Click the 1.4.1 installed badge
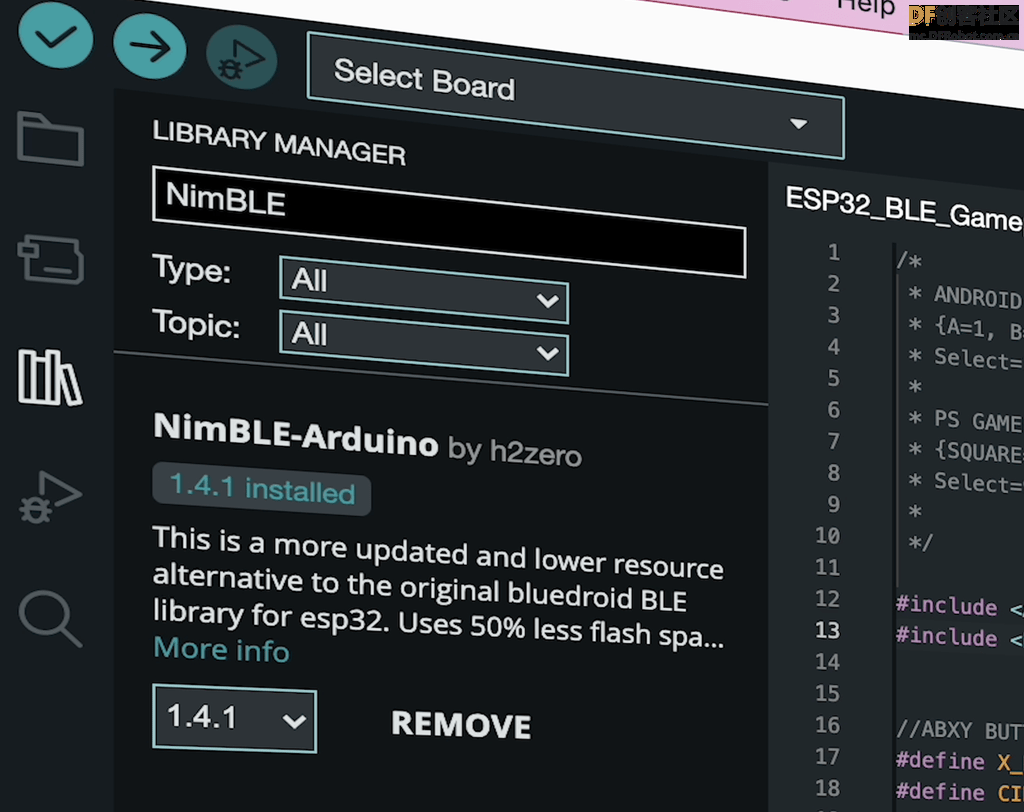The width and height of the screenshot is (1024, 812). [x=262, y=489]
